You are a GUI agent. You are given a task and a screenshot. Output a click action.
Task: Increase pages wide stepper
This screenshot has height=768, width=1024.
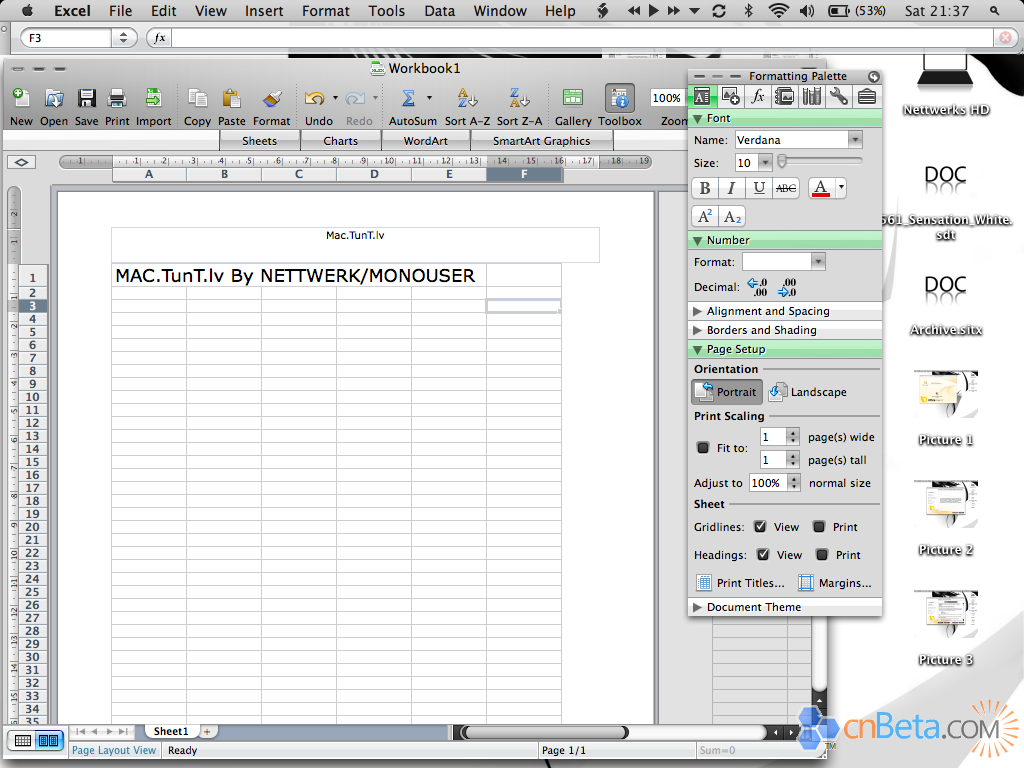click(793, 433)
